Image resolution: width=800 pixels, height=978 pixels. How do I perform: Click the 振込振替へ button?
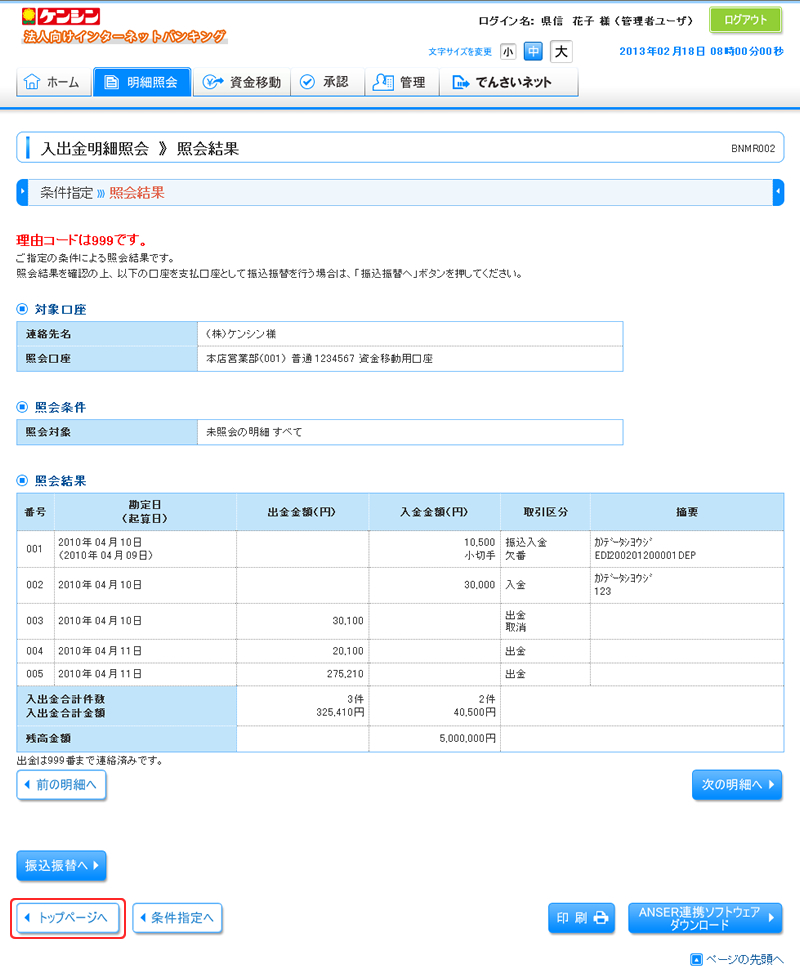click(61, 866)
